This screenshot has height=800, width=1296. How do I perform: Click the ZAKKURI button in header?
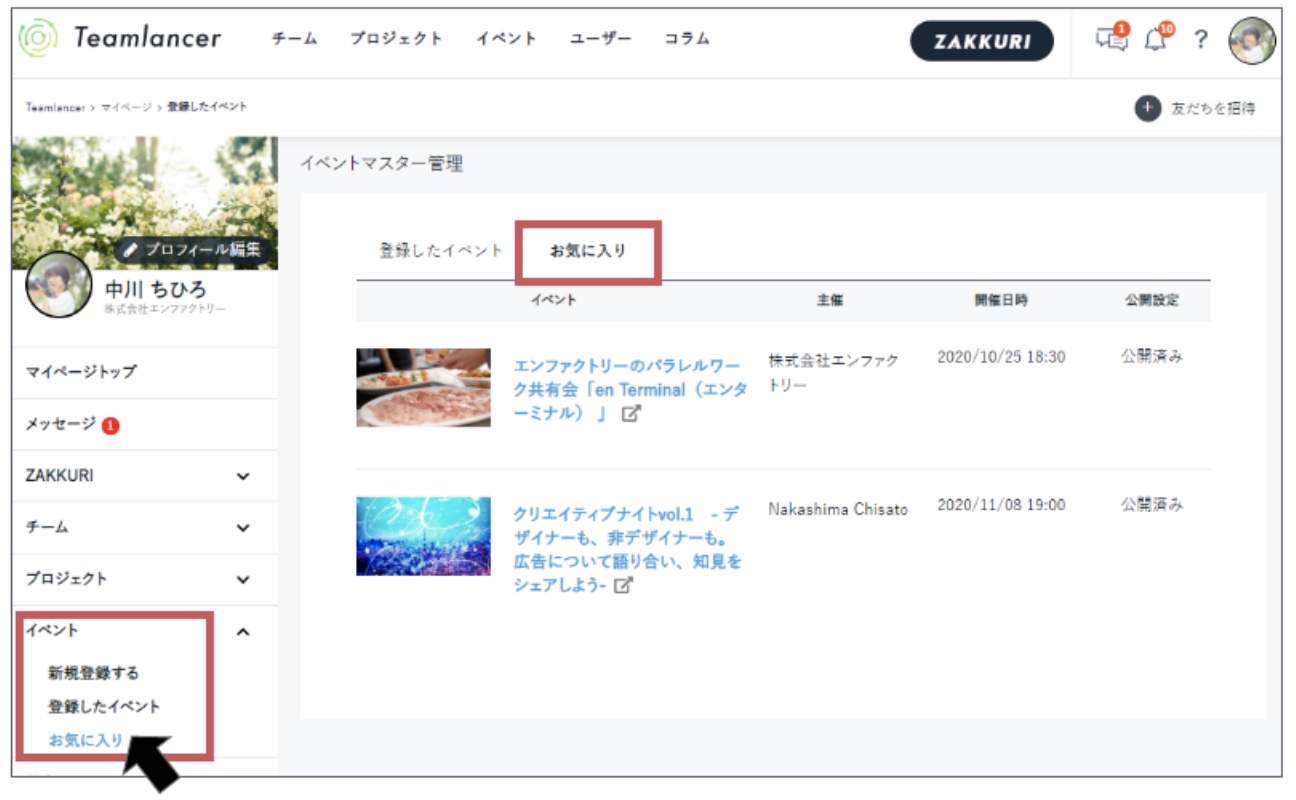click(981, 41)
